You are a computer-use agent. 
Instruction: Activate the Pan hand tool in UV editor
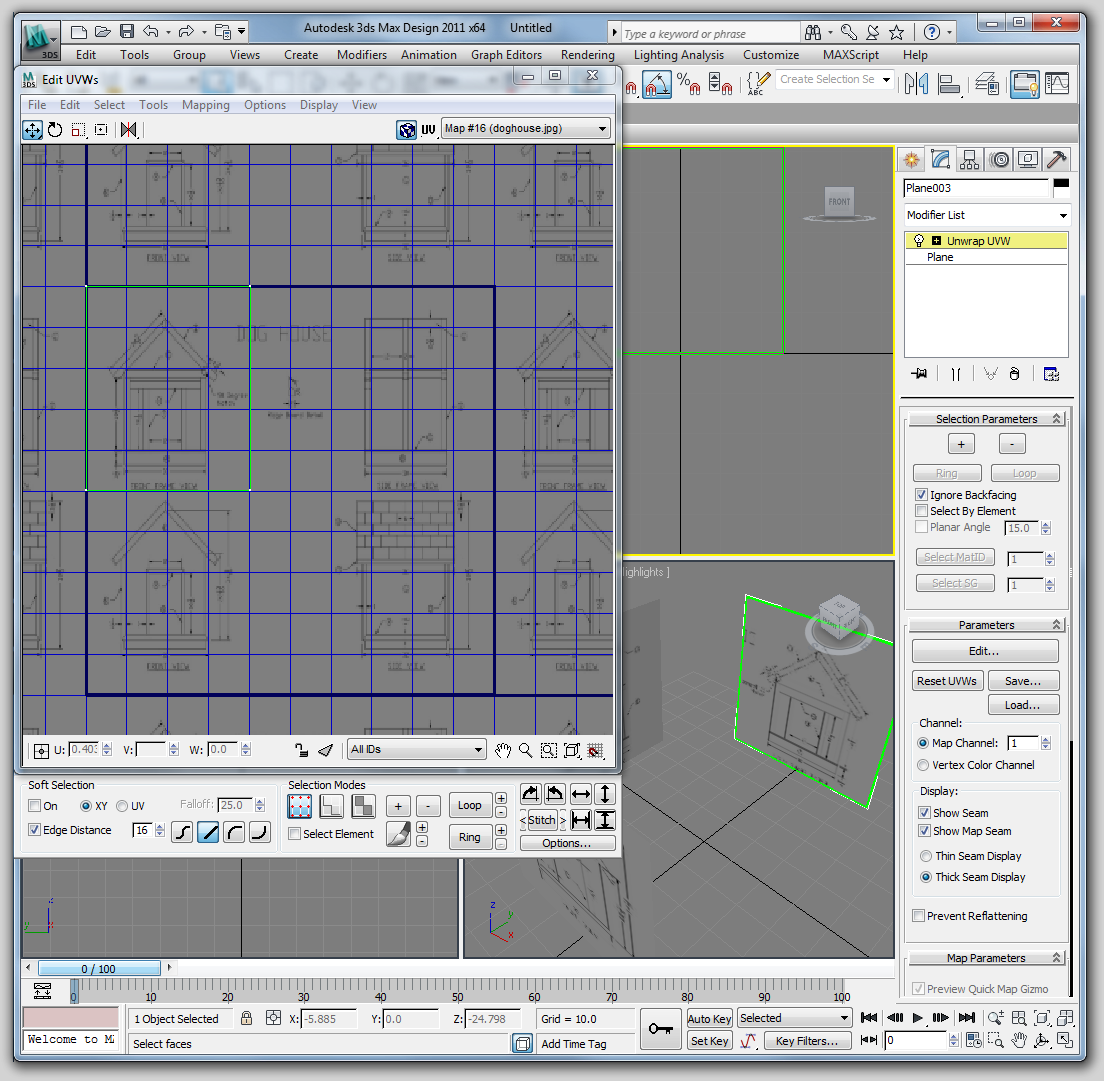pyautogui.click(x=503, y=750)
